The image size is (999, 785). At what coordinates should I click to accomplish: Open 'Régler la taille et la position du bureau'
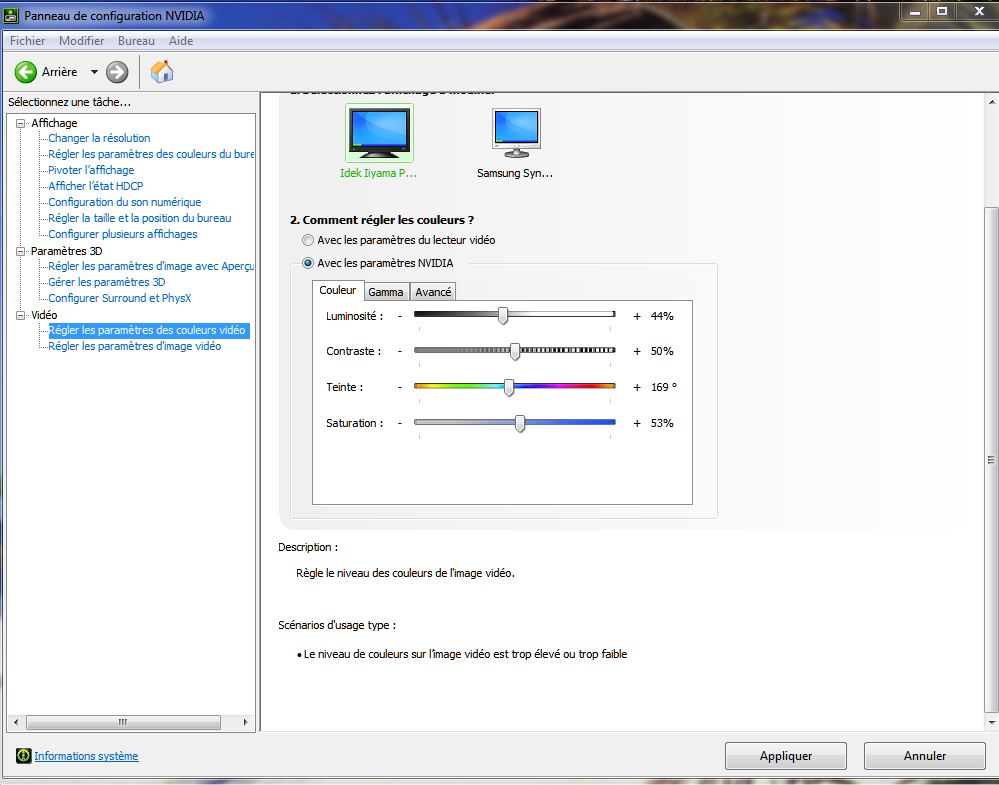(140, 218)
